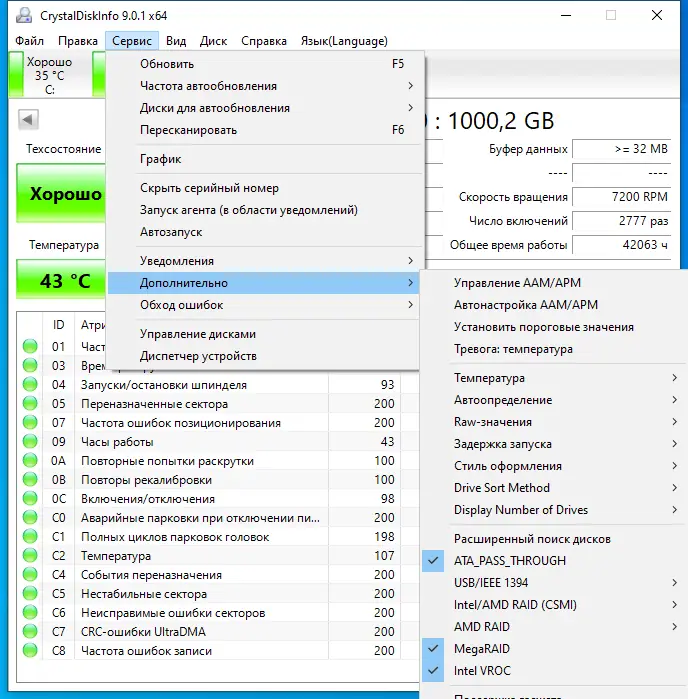
Task: Open the Диск menu
Action: tap(213, 41)
